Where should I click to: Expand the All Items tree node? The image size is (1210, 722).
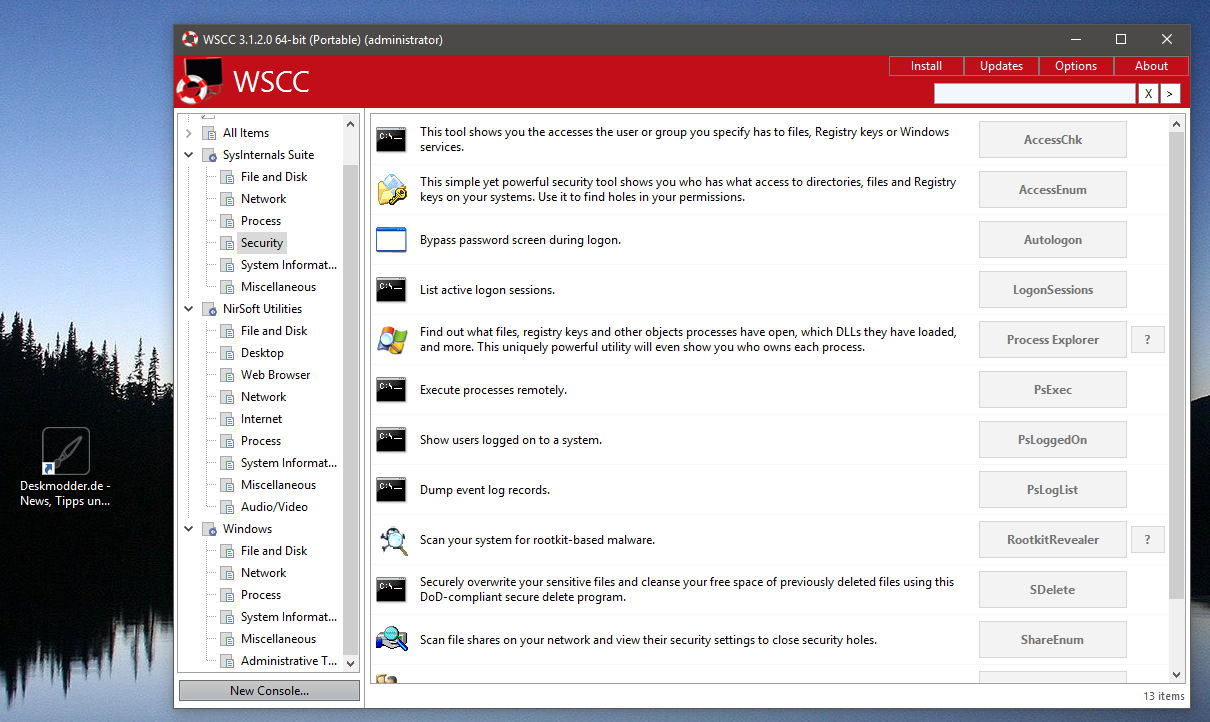(189, 133)
